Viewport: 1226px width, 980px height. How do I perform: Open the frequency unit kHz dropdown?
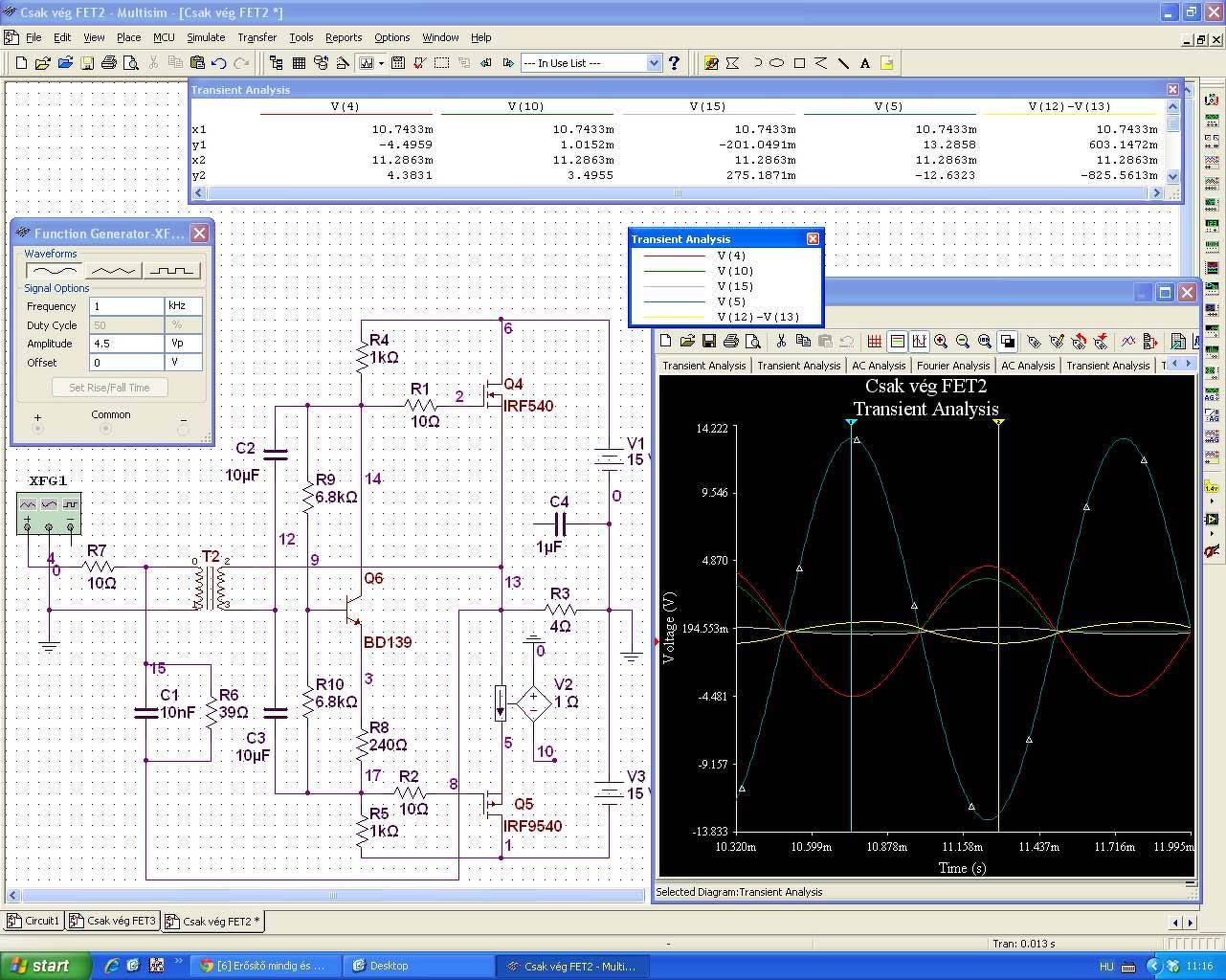[183, 306]
